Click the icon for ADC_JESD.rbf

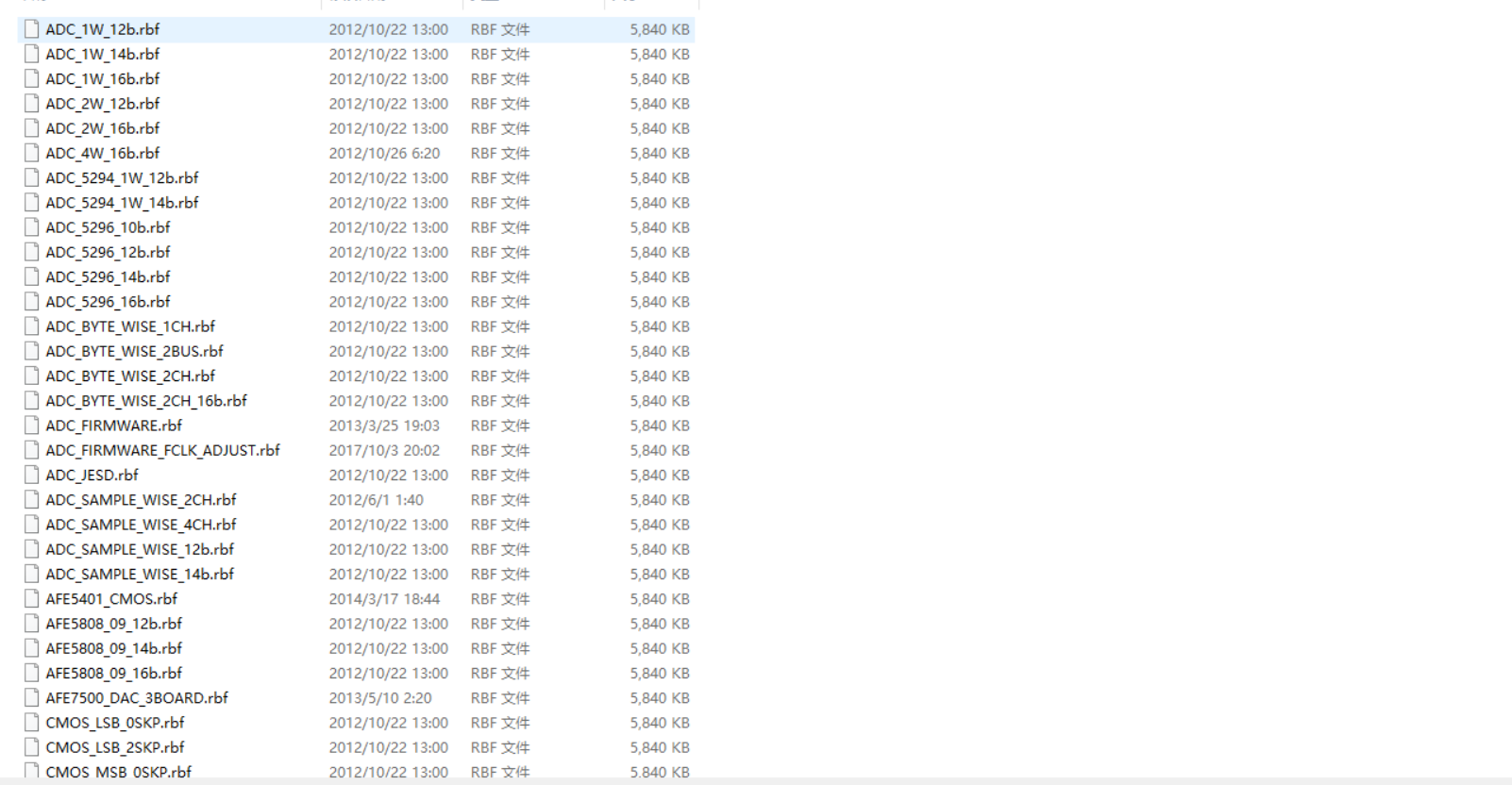(32, 475)
